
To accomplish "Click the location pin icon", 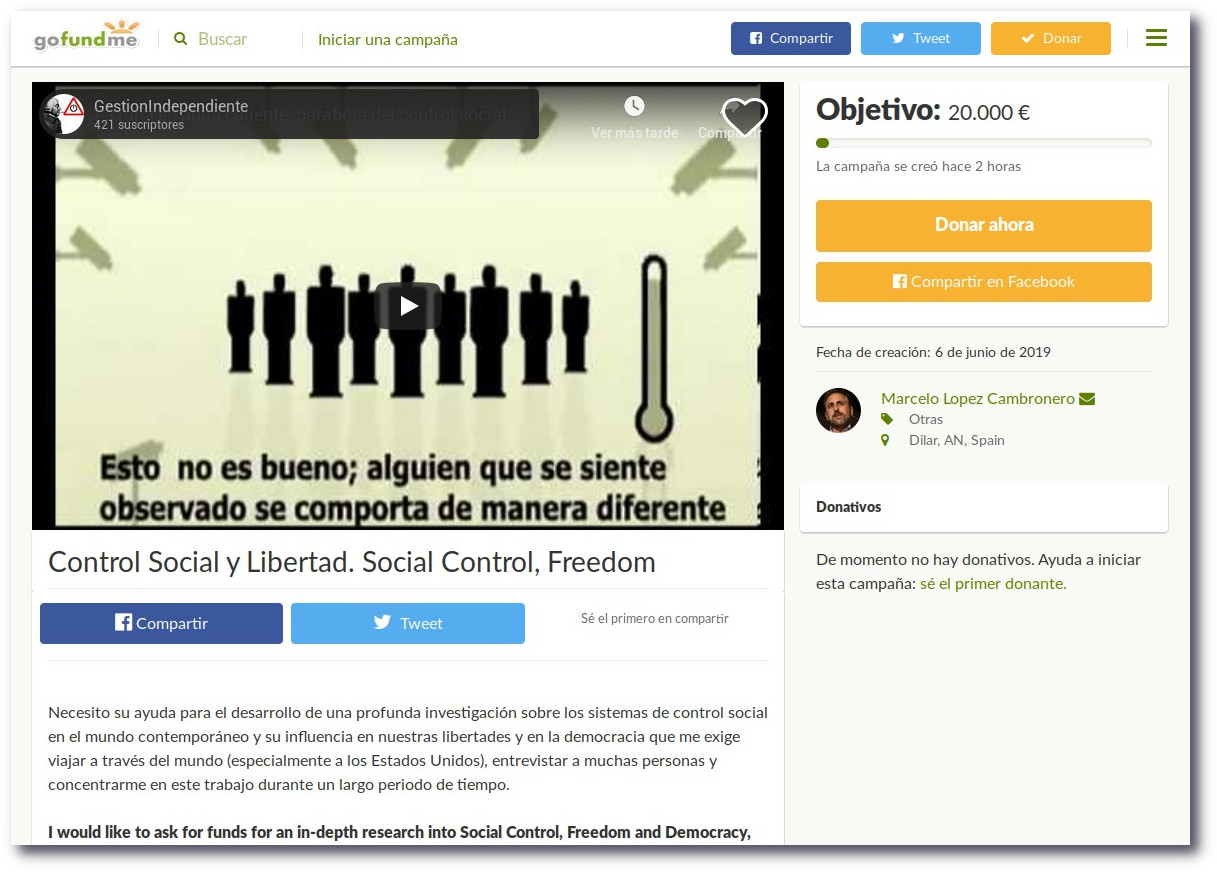I will [885, 440].
